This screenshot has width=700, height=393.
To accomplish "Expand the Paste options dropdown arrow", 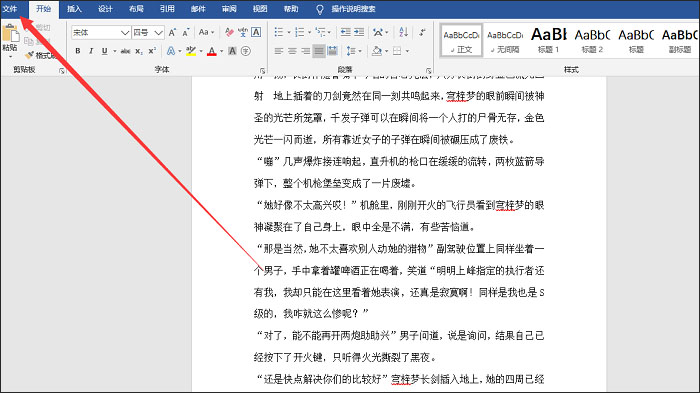I will tap(10, 57).
